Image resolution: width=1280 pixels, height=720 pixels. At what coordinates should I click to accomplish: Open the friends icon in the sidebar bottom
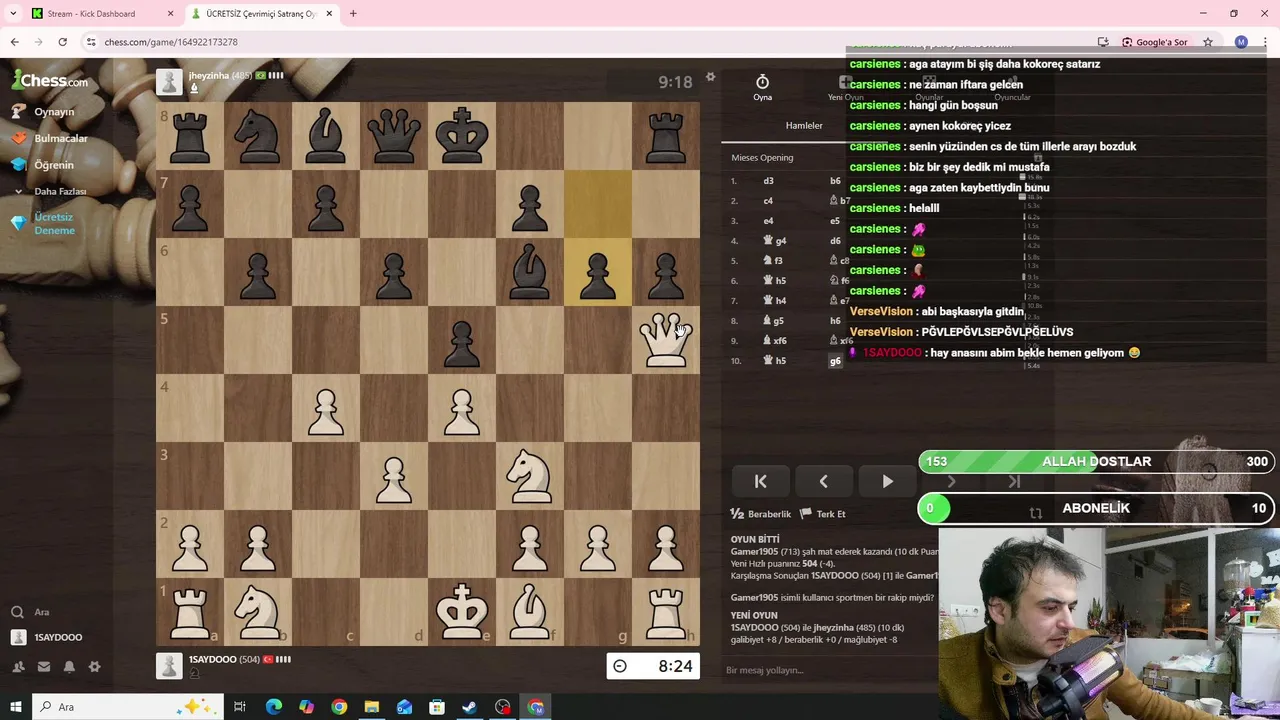18,666
